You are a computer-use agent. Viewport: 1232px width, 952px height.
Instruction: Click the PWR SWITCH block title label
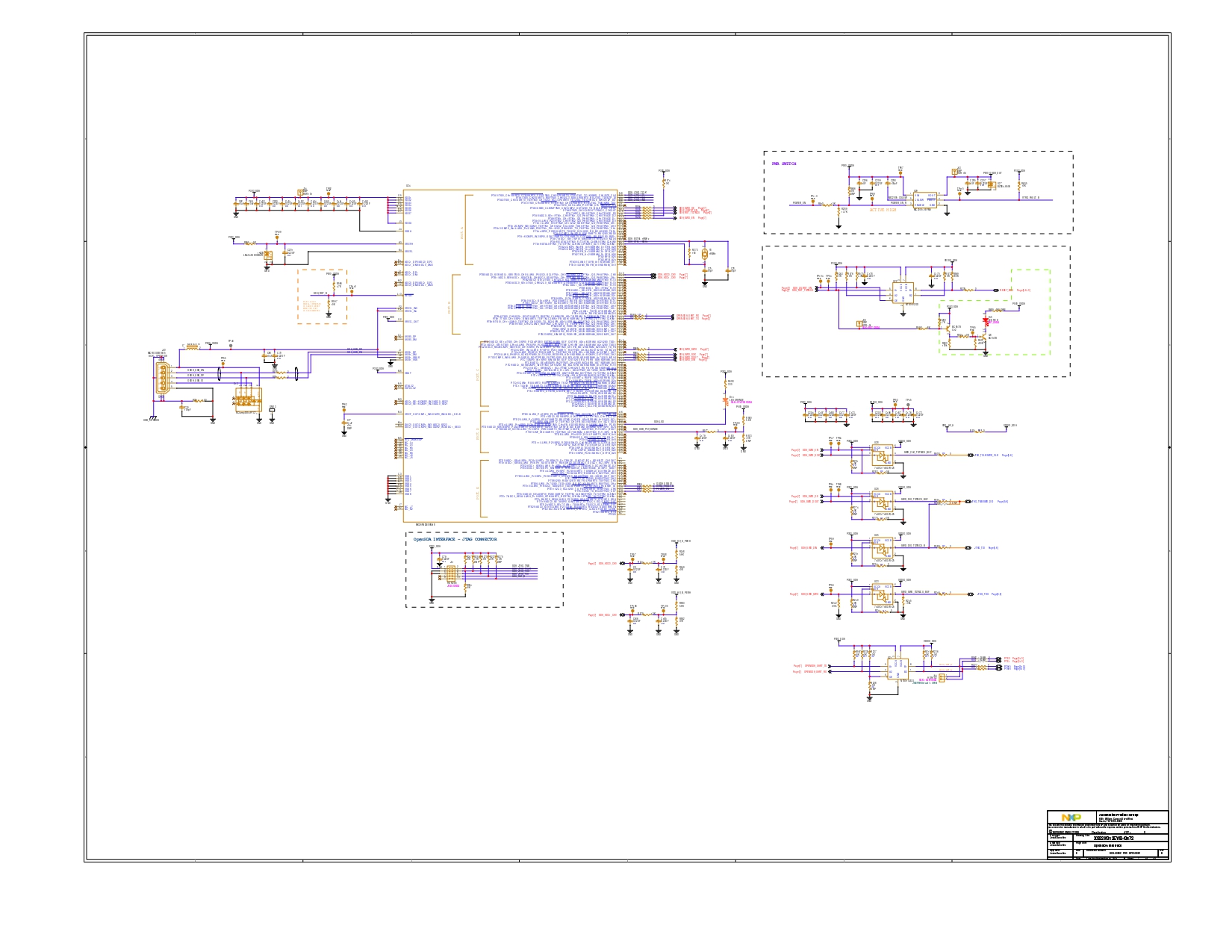pyautogui.click(x=783, y=164)
